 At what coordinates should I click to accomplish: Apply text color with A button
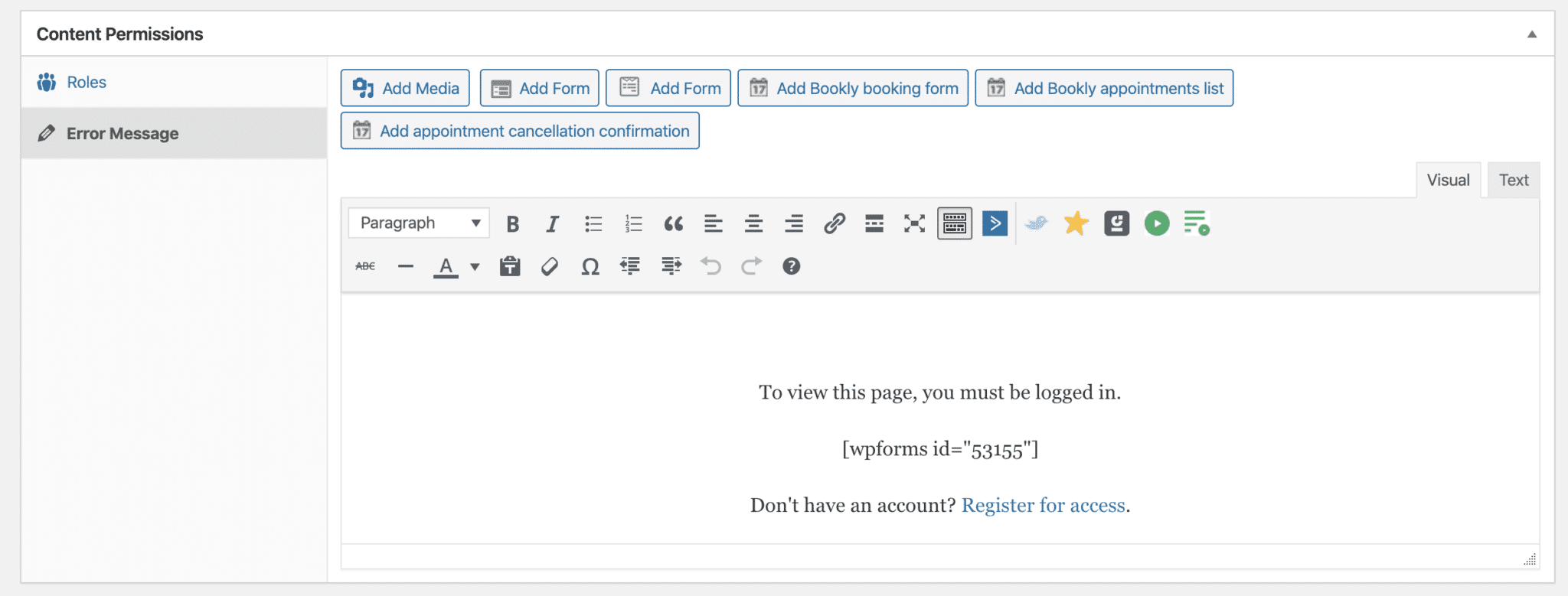(x=446, y=266)
